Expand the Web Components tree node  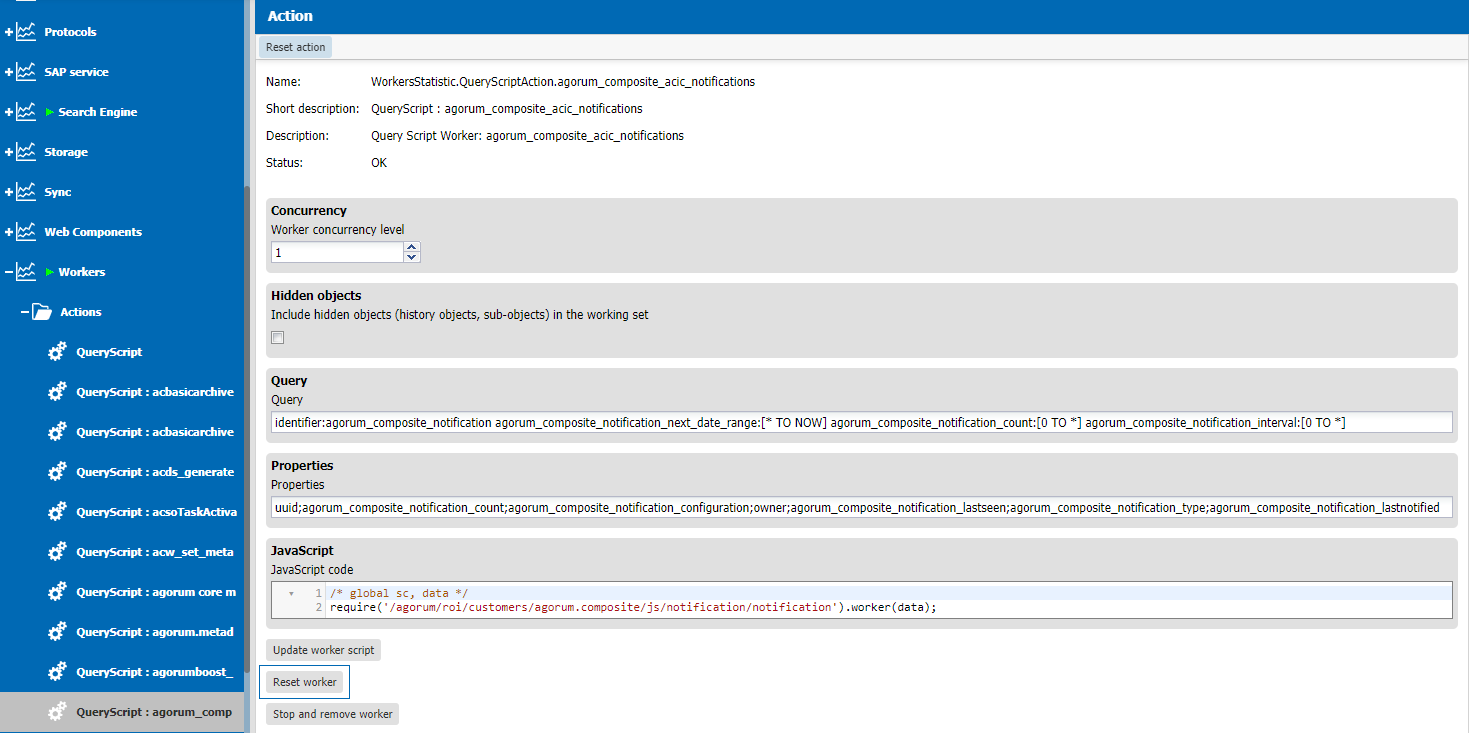9,232
